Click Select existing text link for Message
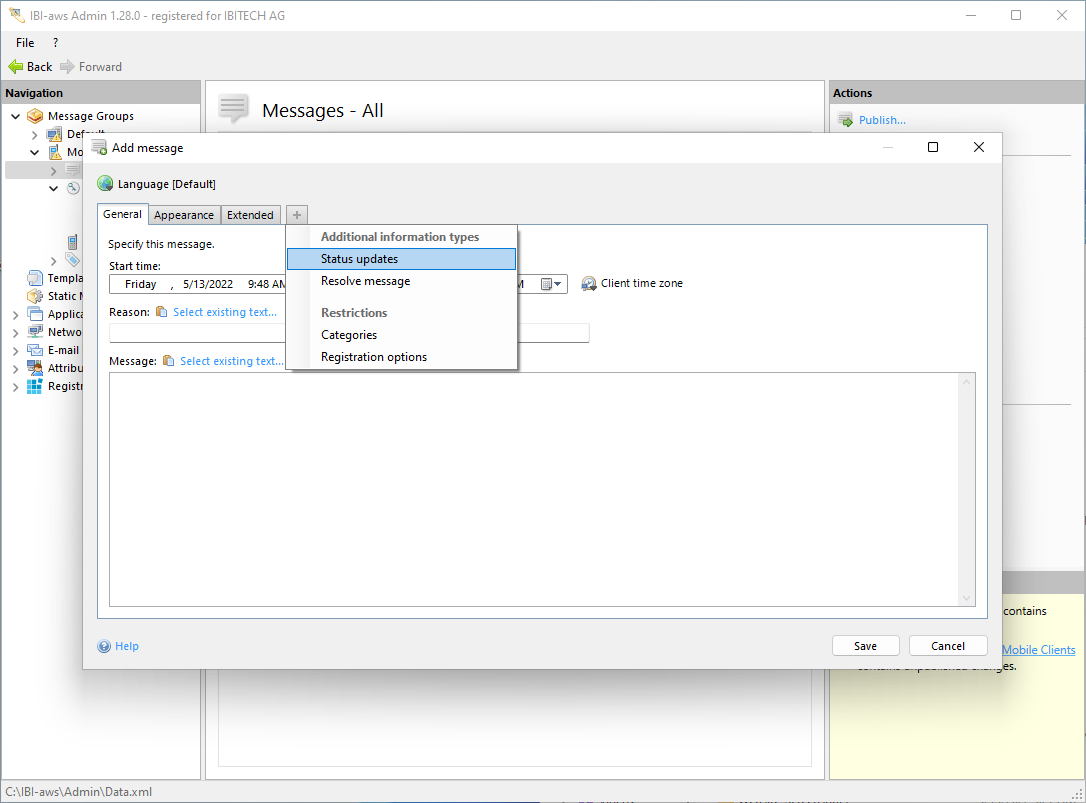Screen dimensions: 1086x803 pos(232,361)
